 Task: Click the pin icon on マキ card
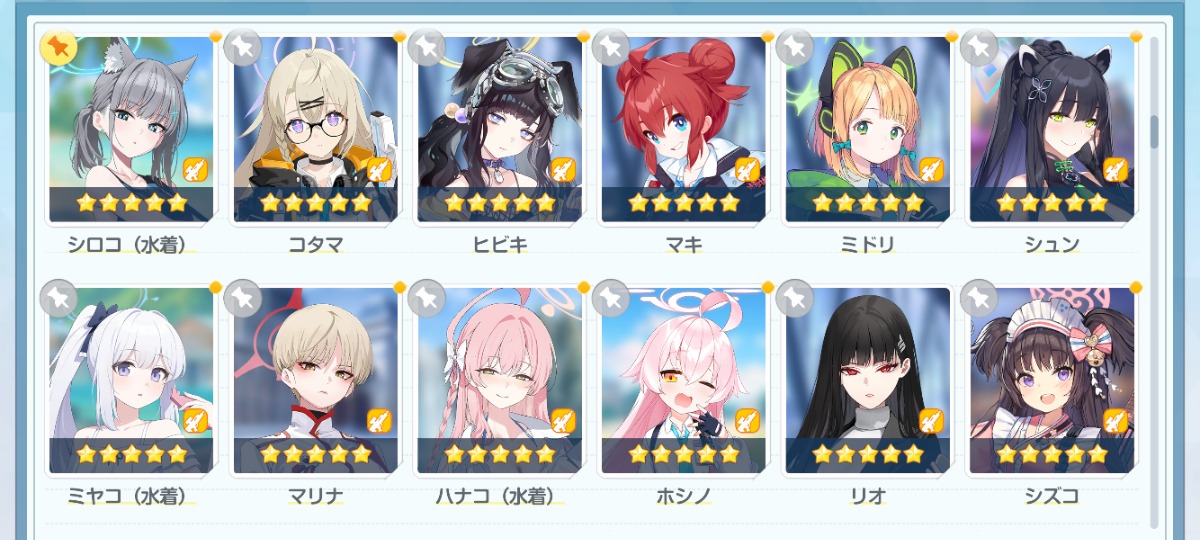tap(610, 47)
